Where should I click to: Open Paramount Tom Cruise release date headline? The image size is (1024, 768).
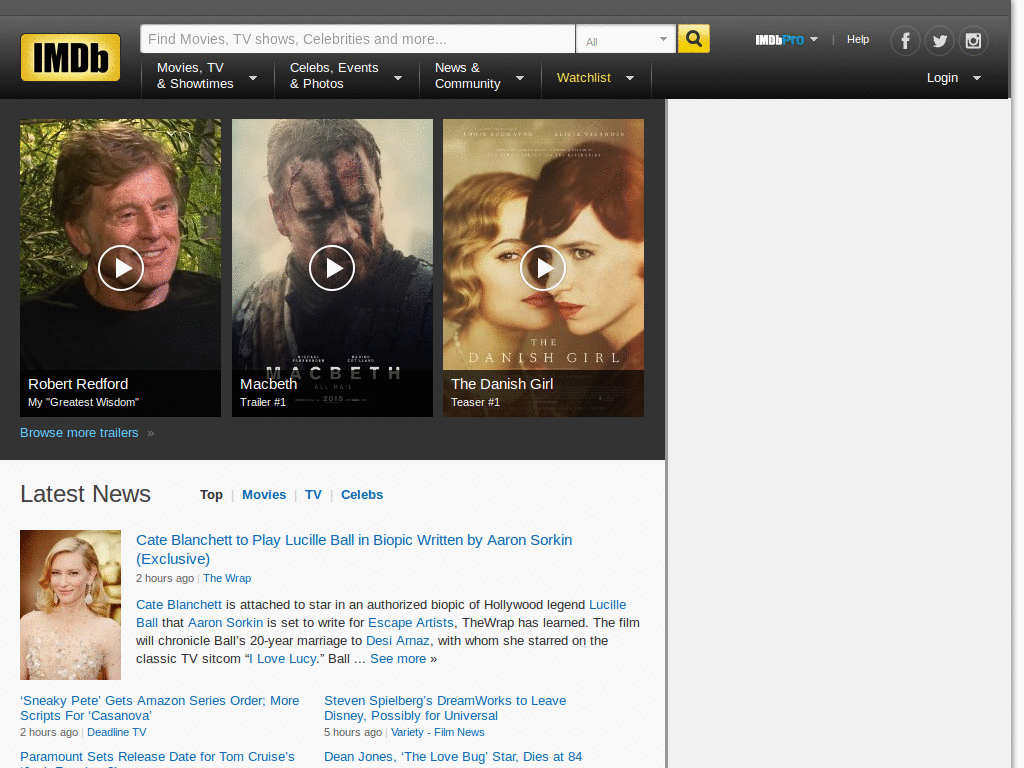157,759
